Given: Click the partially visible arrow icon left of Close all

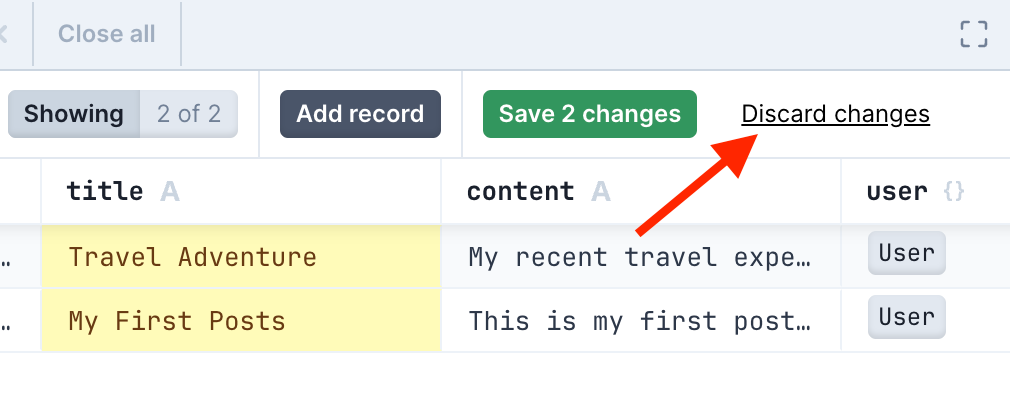Looking at the screenshot, I should pos(3,34).
